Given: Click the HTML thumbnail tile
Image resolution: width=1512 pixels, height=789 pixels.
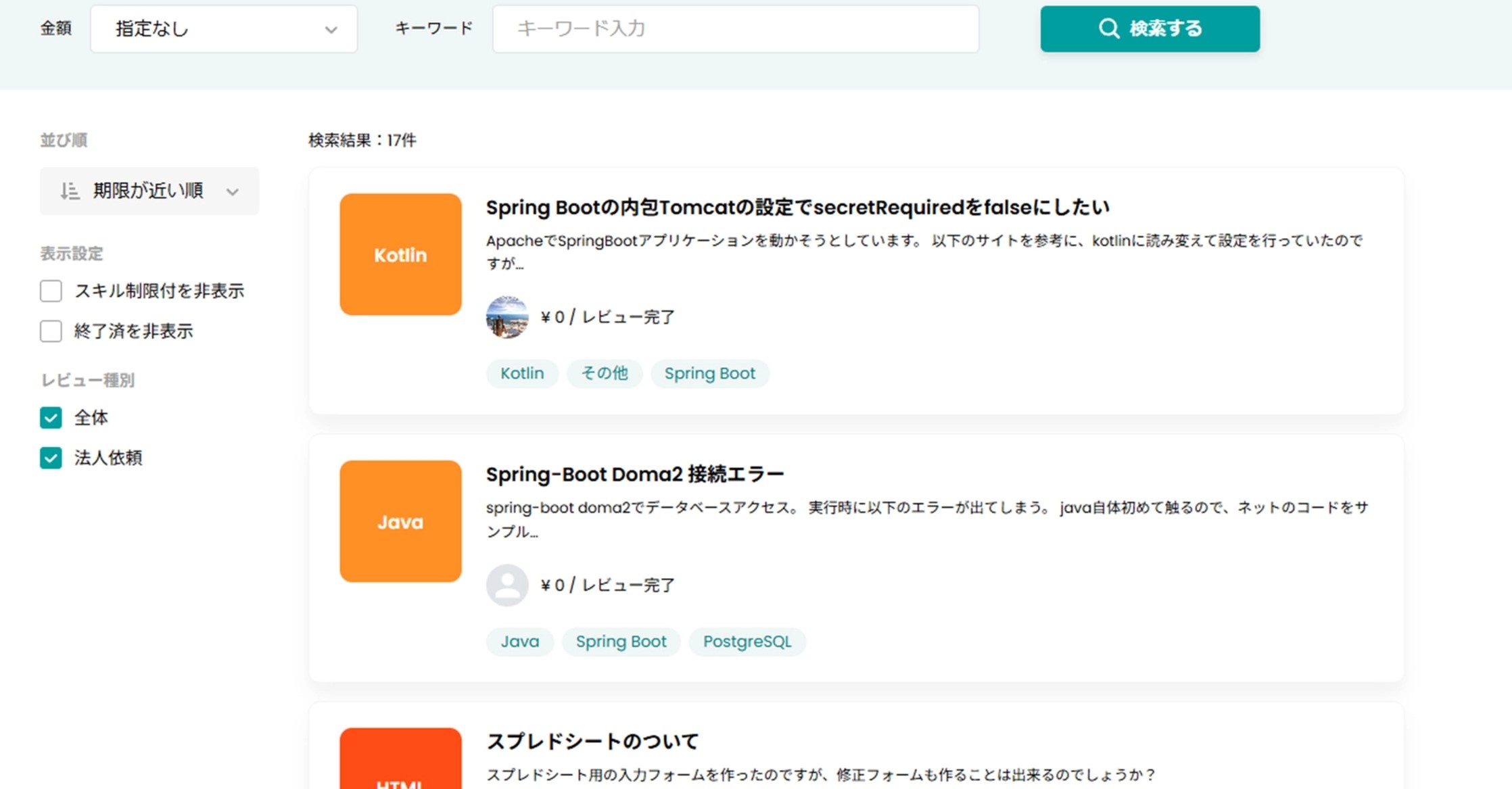Looking at the screenshot, I should tap(401, 759).
